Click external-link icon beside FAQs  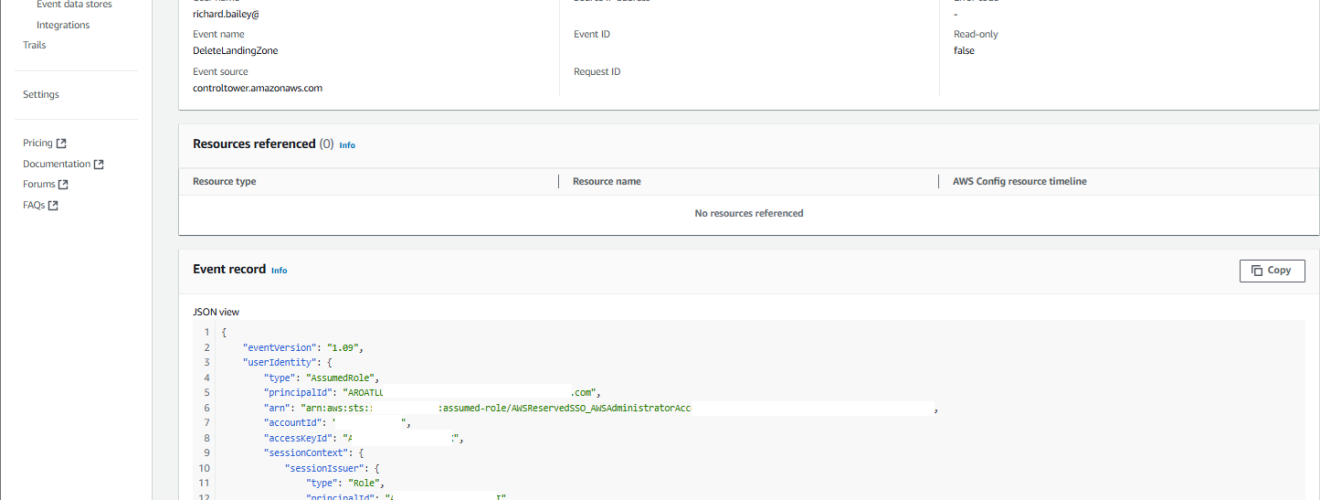[x=54, y=205]
